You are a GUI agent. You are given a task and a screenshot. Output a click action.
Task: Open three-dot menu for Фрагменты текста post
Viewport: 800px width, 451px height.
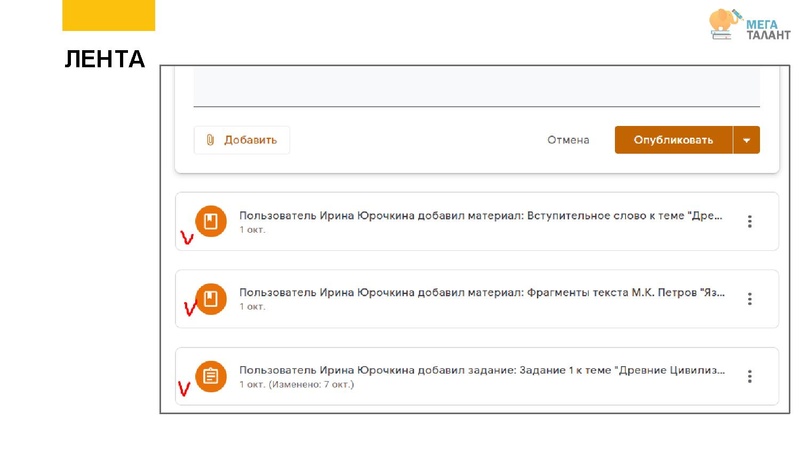[749, 299]
